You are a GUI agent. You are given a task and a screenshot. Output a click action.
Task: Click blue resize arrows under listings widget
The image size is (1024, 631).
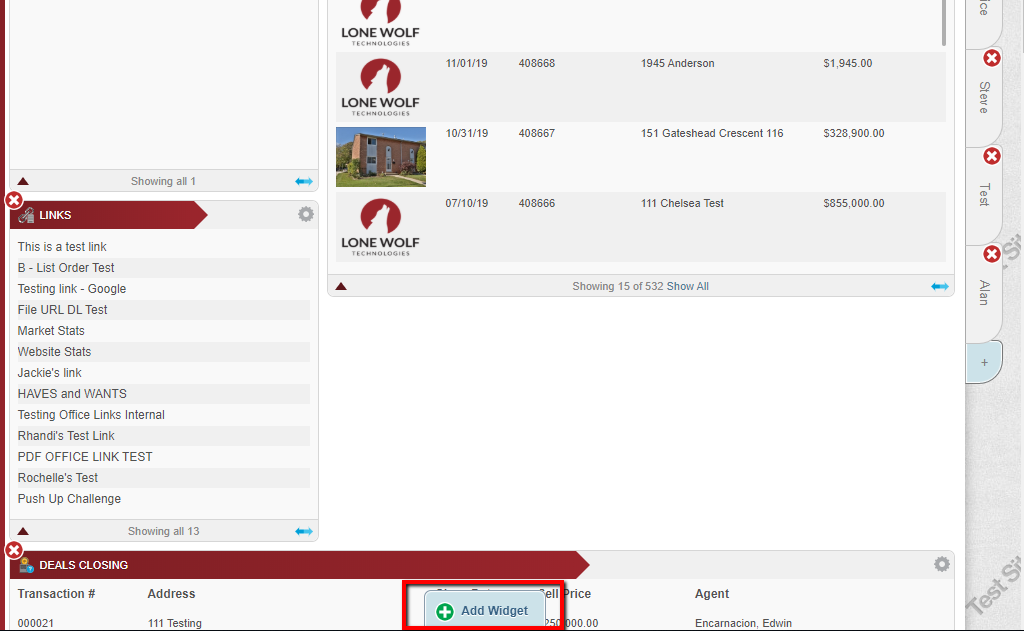pyautogui.click(x=939, y=286)
